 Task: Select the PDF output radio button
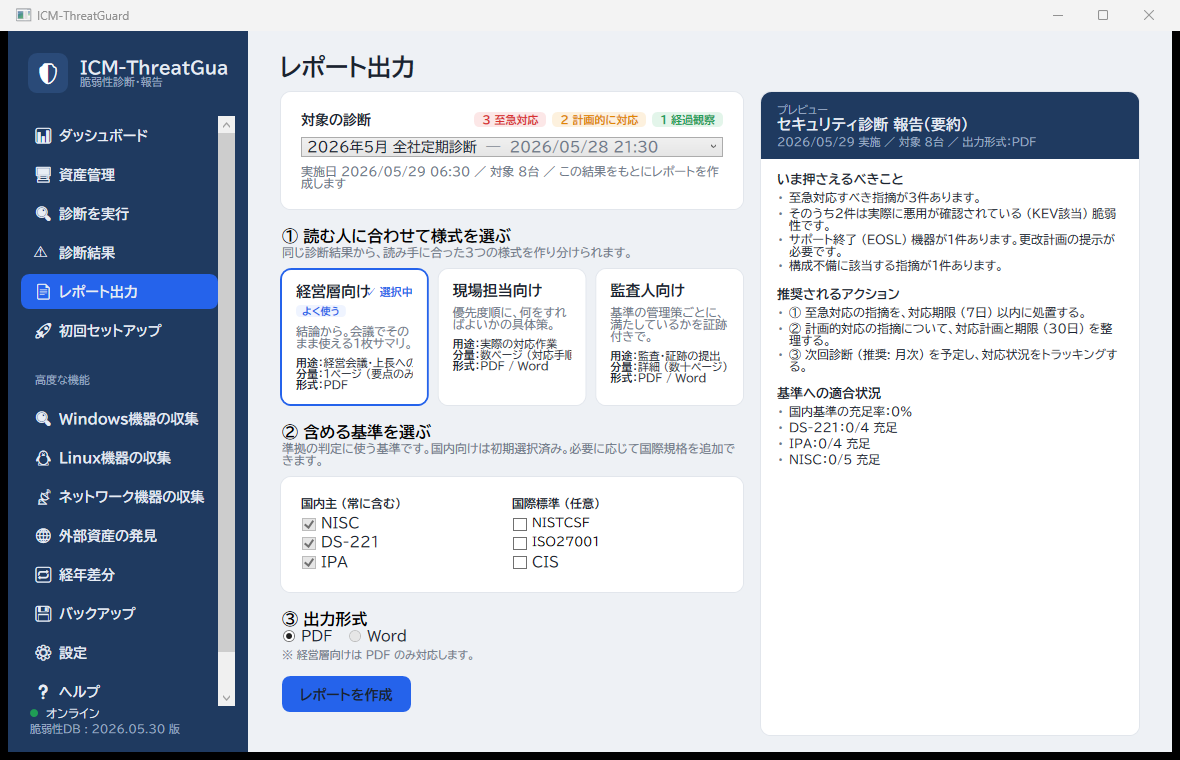pyautogui.click(x=289, y=637)
